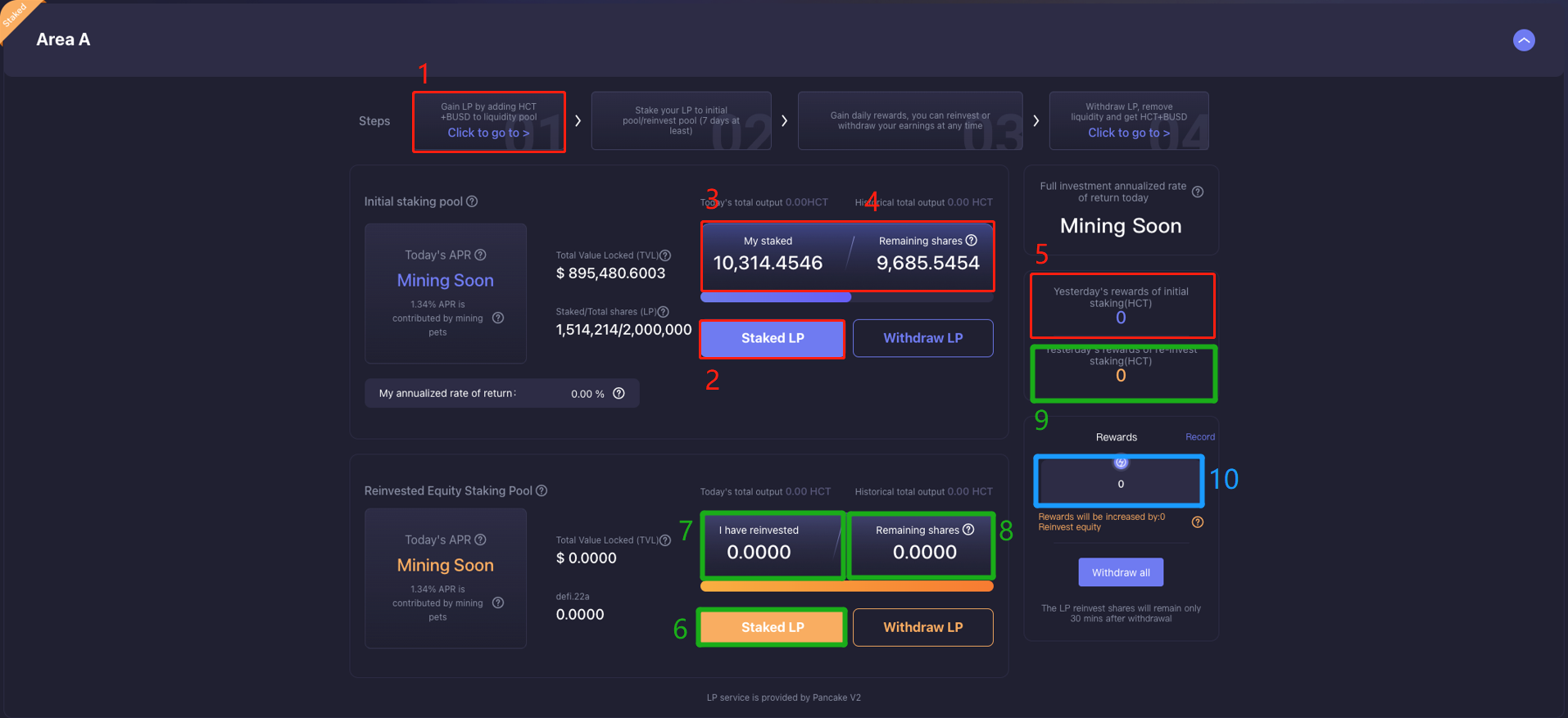
Task: Click the step 04 'Click to go to' link
Action: pyautogui.click(x=1128, y=133)
